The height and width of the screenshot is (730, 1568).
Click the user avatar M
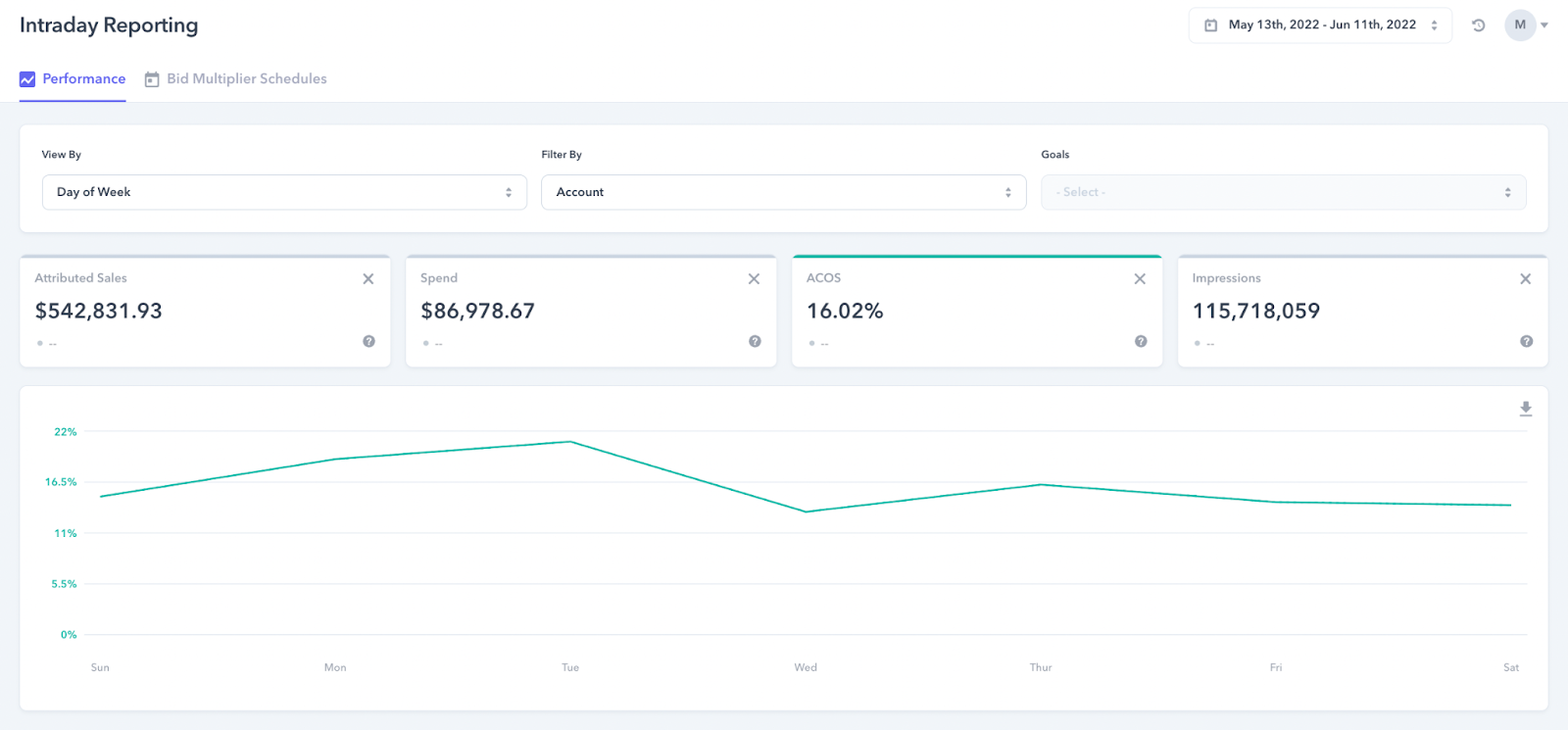pyautogui.click(x=1520, y=25)
